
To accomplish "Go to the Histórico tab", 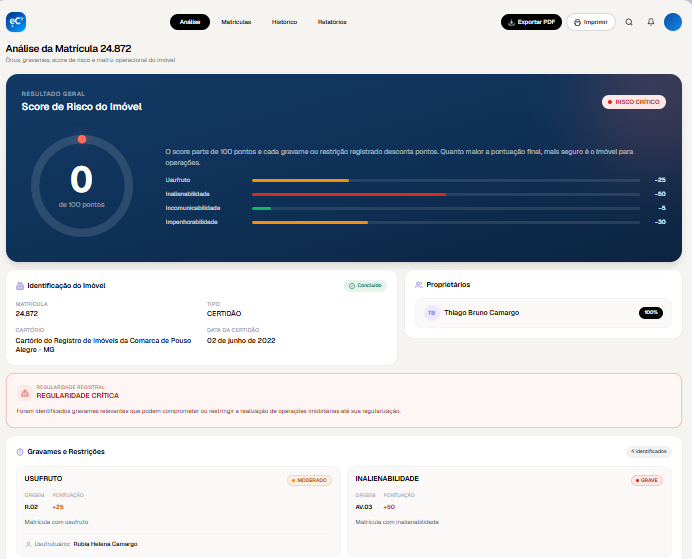I will 284,22.
